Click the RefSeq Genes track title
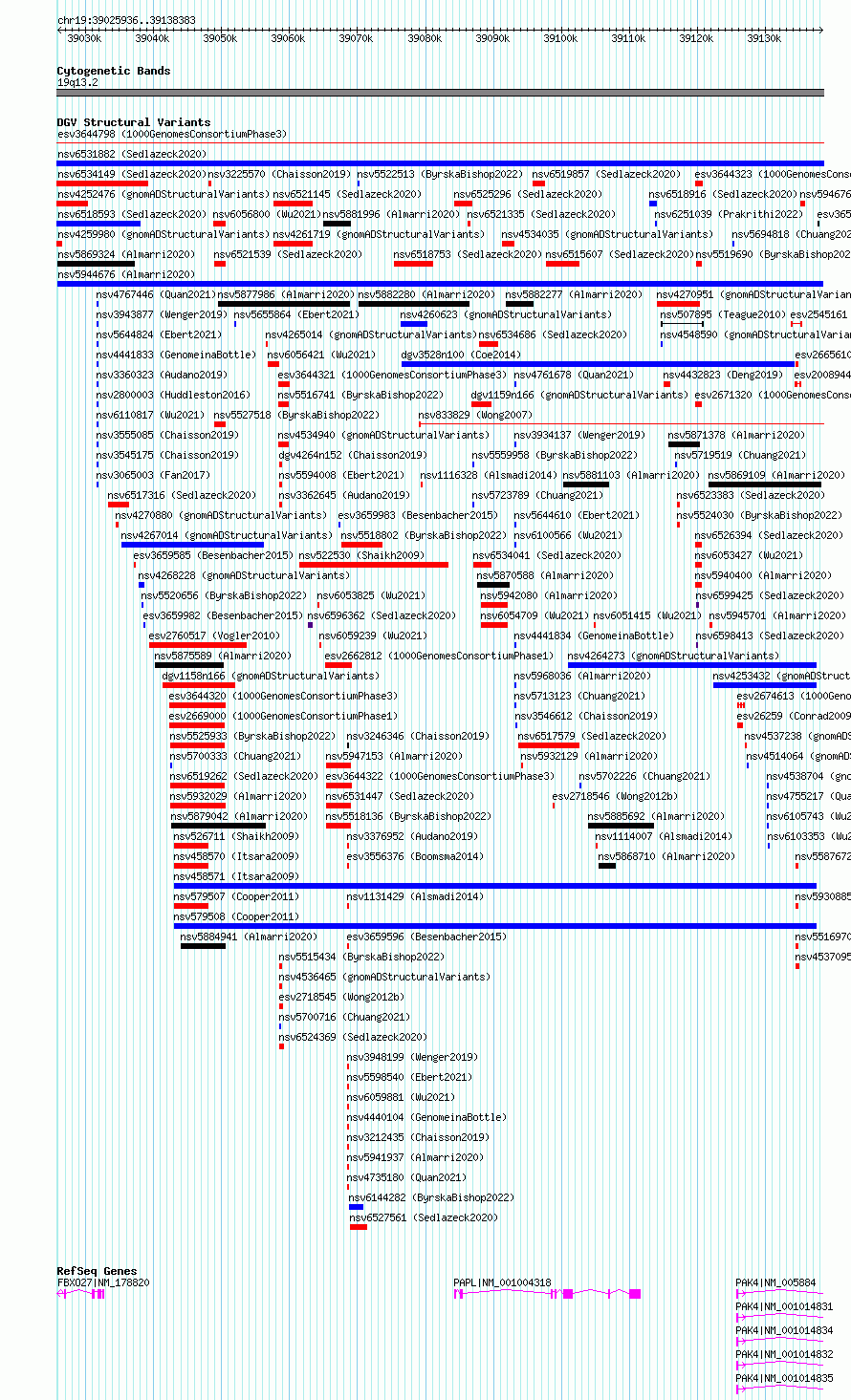 coord(97,1271)
